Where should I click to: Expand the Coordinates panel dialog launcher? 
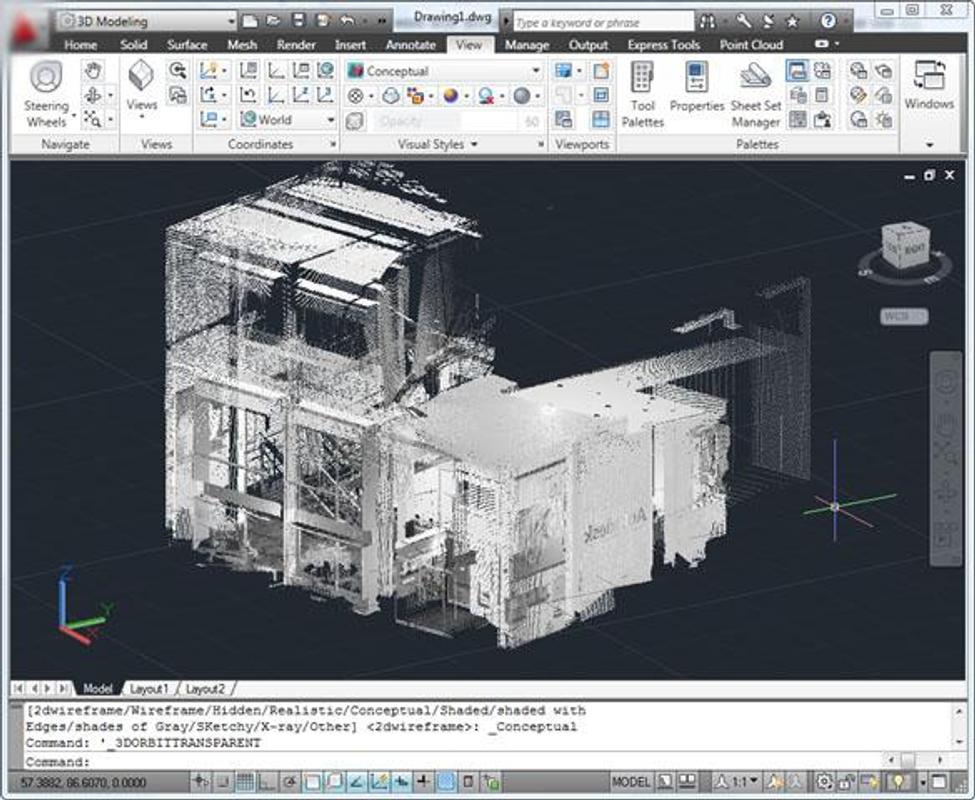coord(333,144)
